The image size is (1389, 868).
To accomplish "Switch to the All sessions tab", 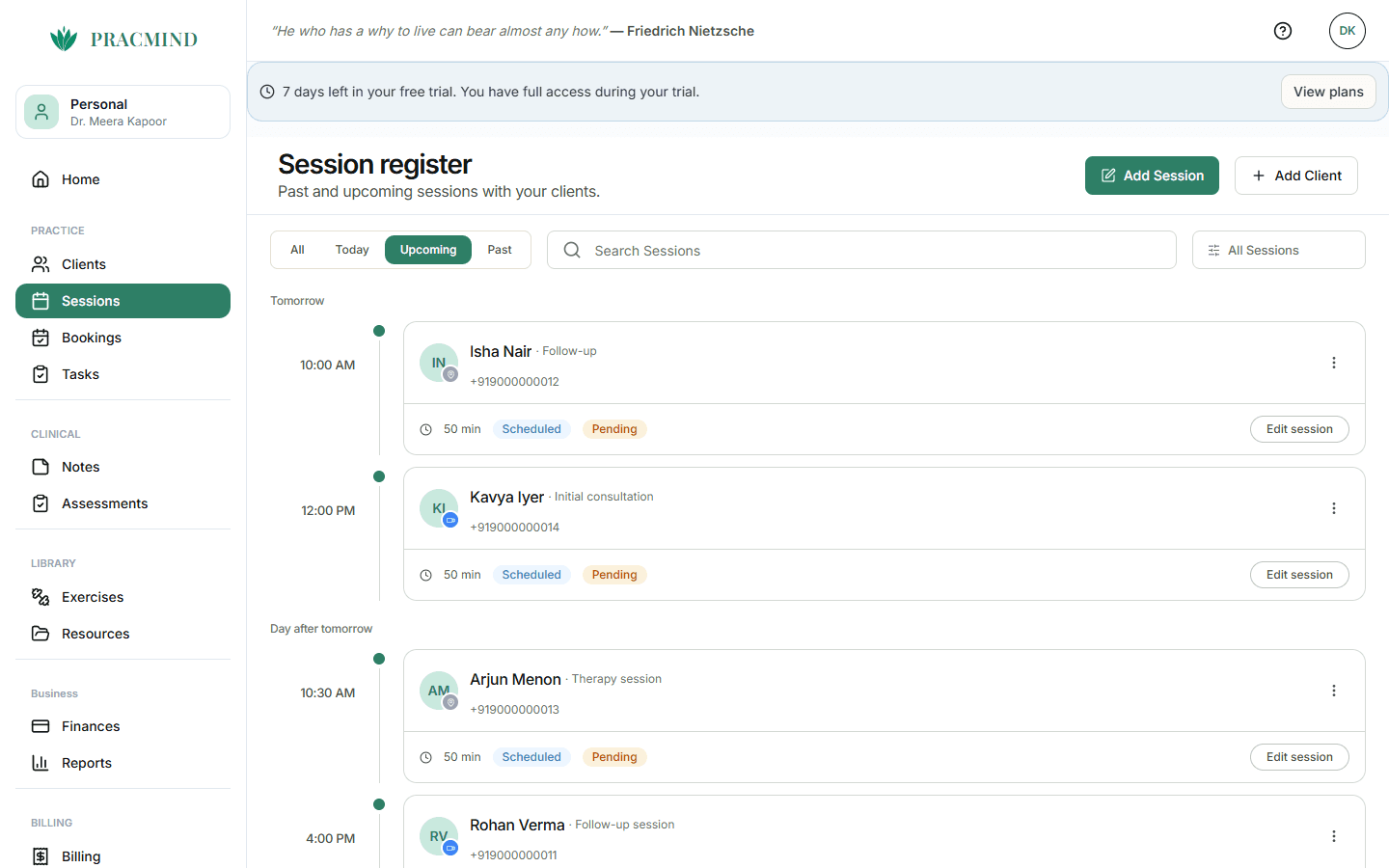I will (297, 250).
